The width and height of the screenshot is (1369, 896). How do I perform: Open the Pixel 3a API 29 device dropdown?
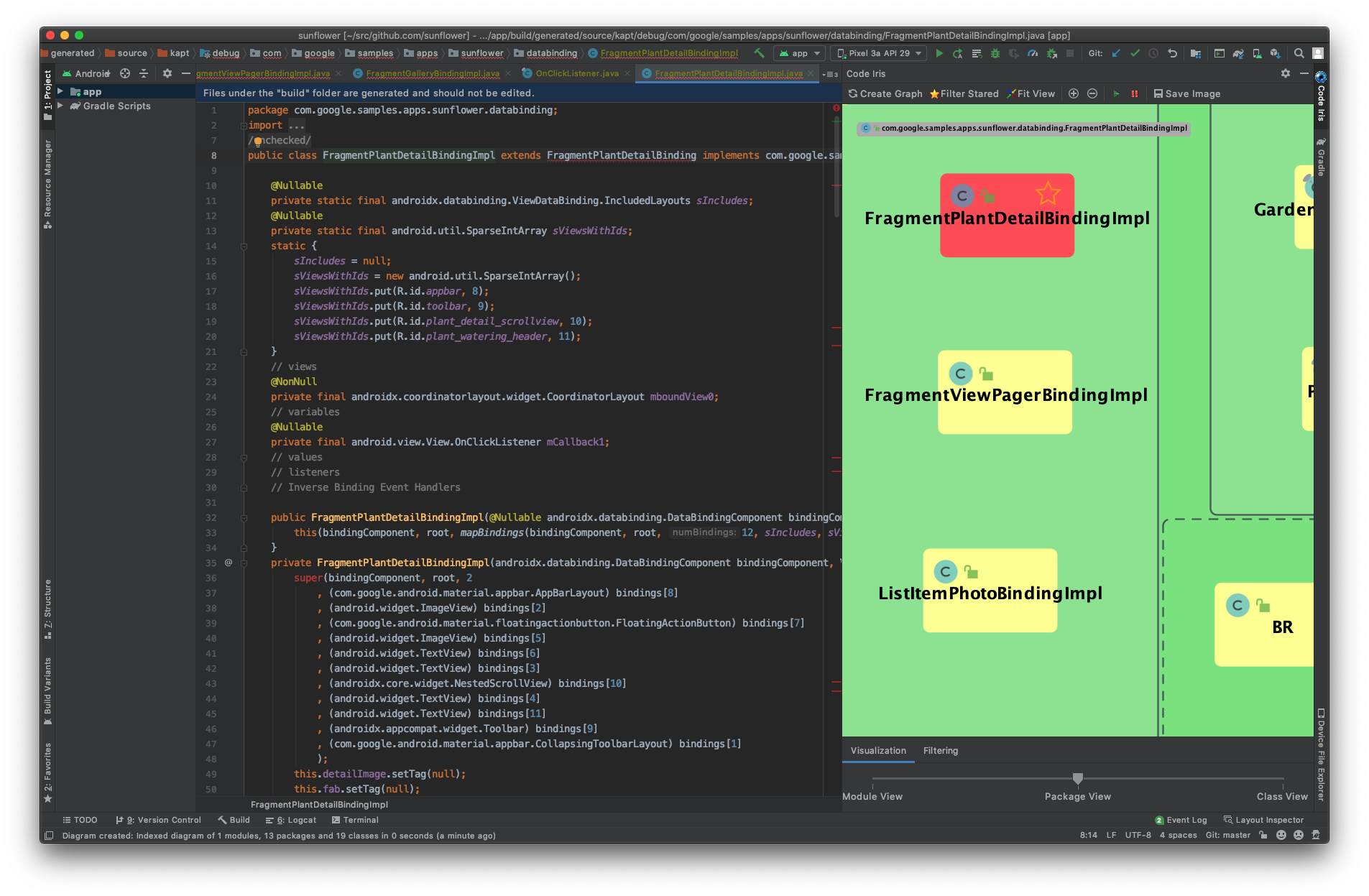(879, 53)
